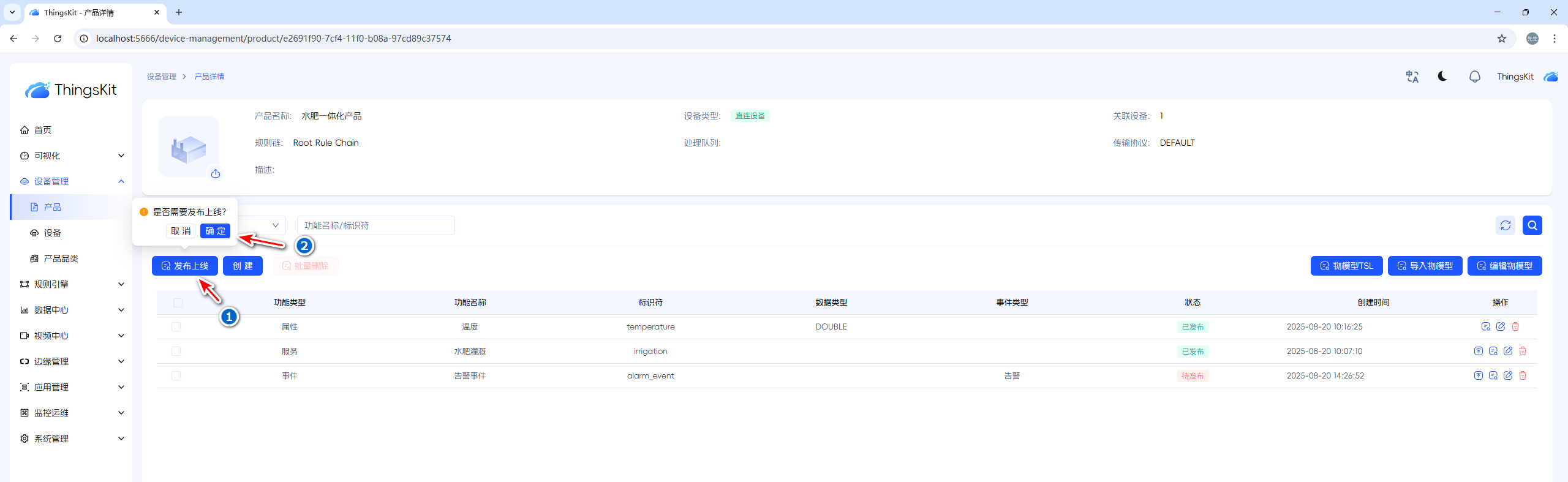Publish the alarm_event row using upload icon
The width and height of the screenshot is (1568, 482).
point(1478,375)
